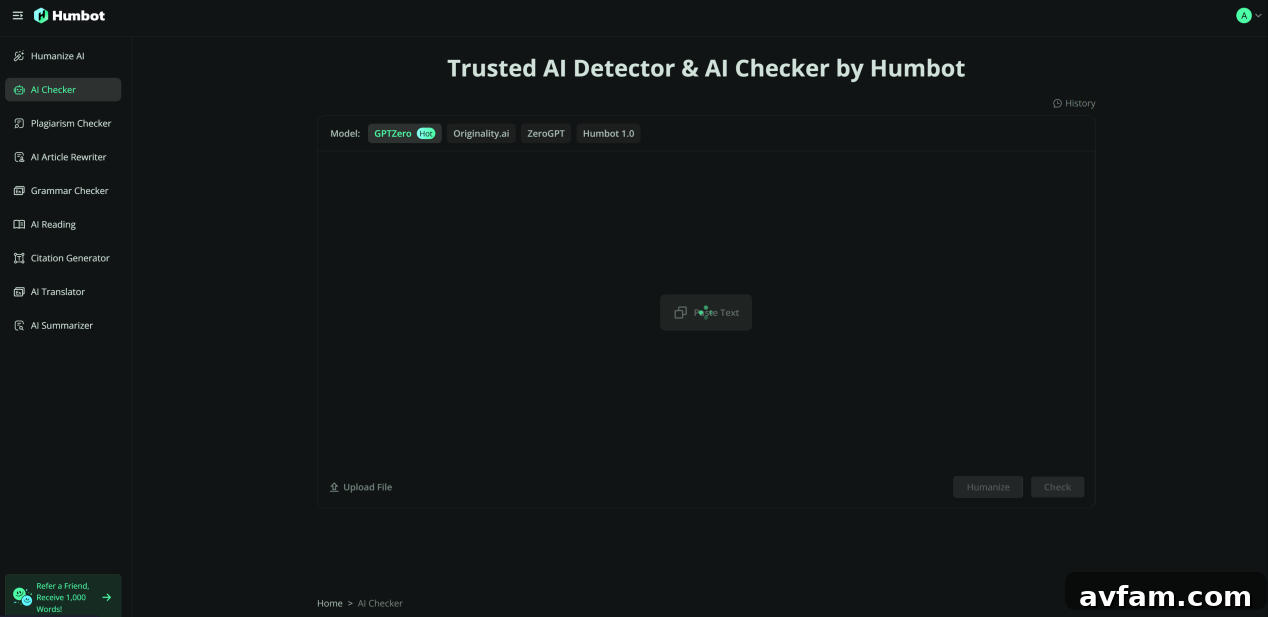
Task: Open Refer a Friend banner
Action: click(63, 597)
